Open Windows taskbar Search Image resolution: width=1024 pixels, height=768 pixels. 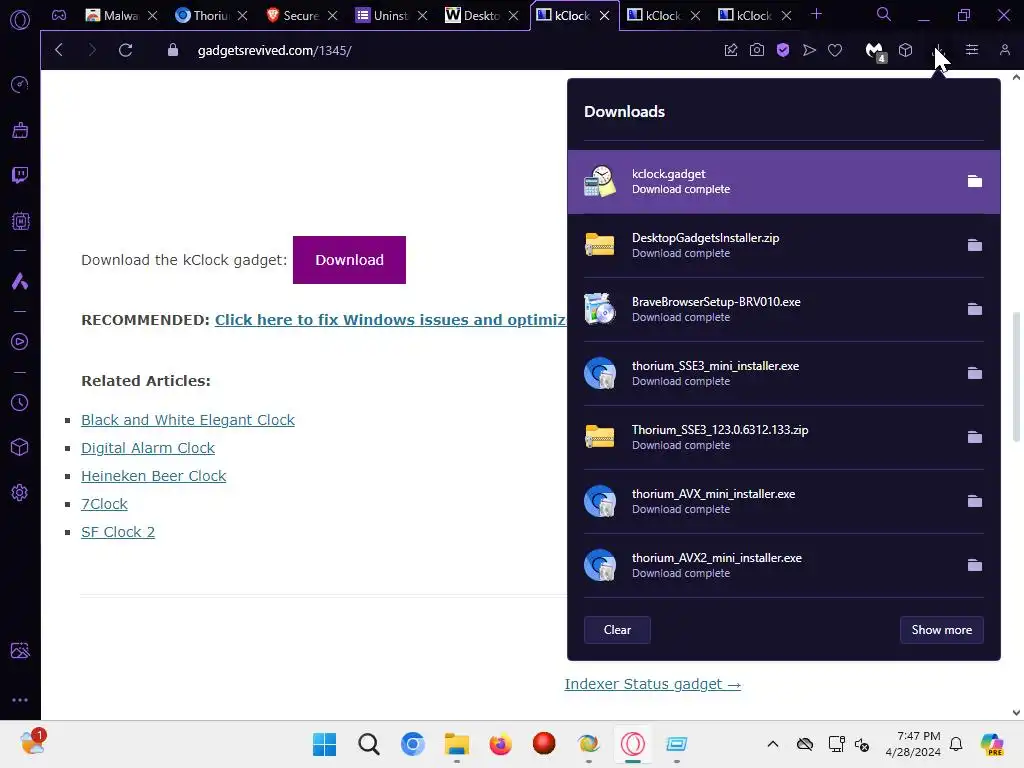click(368, 744)
